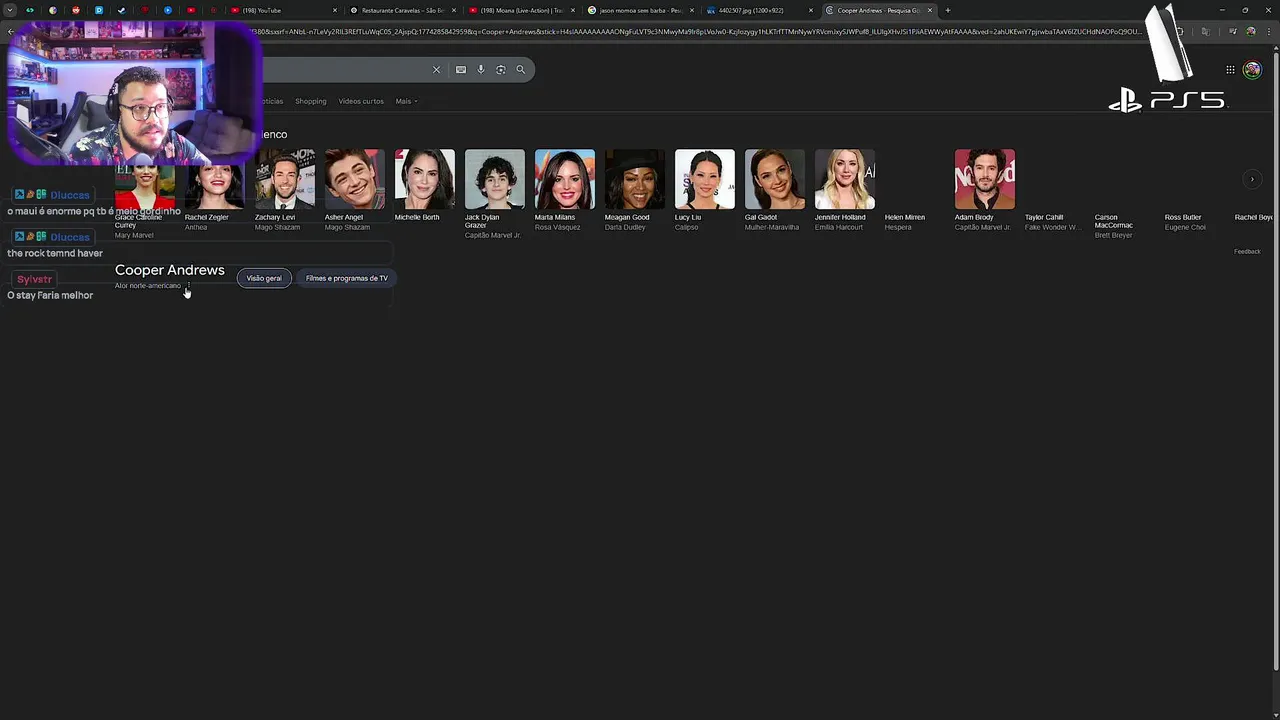Close the Moana (Live-Action) tab

[573, 10]
